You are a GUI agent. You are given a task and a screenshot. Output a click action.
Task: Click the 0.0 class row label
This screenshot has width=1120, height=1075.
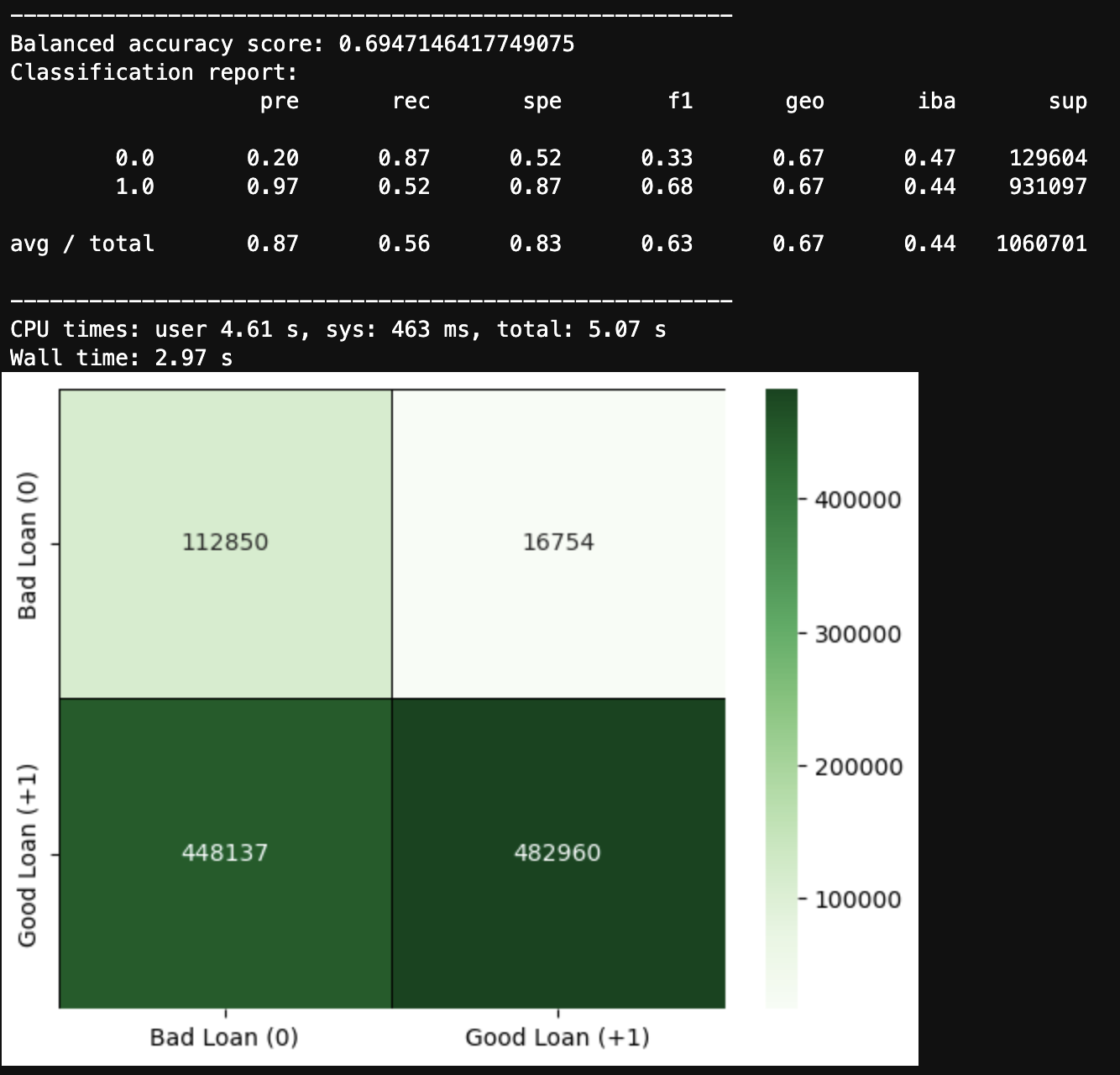point(134,158)
